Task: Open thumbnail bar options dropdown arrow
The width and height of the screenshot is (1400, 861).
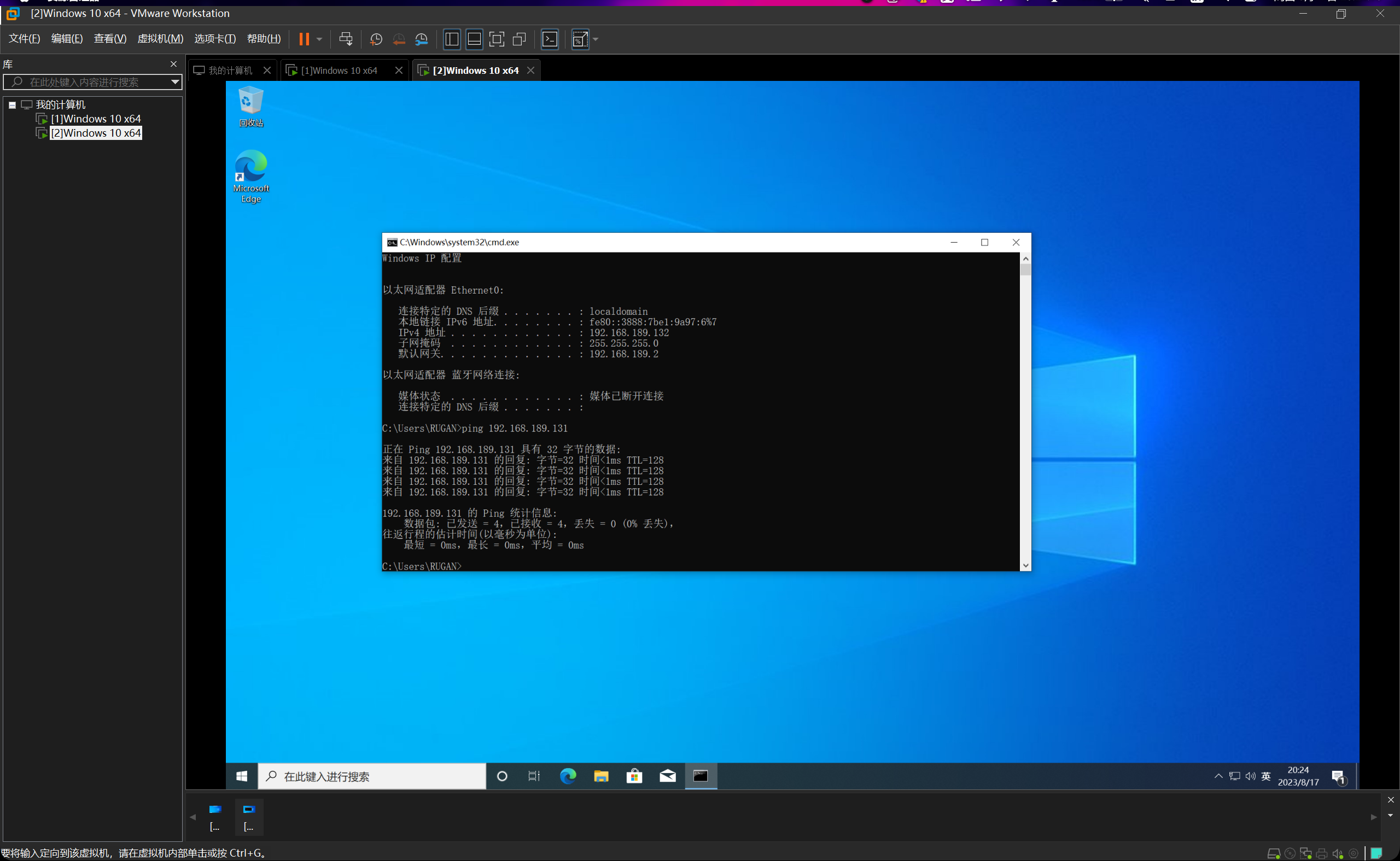Action: (1390, 816)
